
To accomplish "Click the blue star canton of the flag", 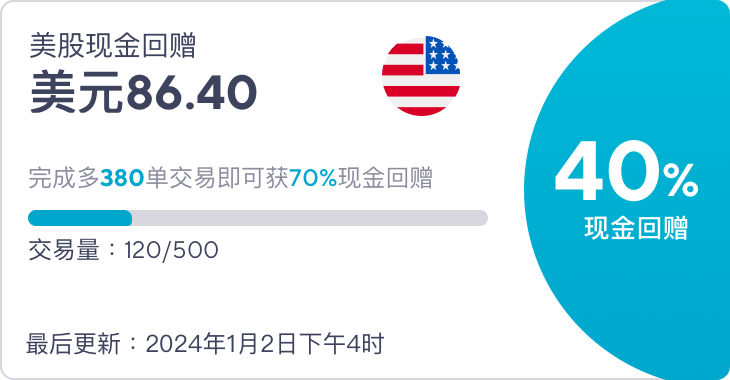I will pyautogui.click(x=442, y=56).
